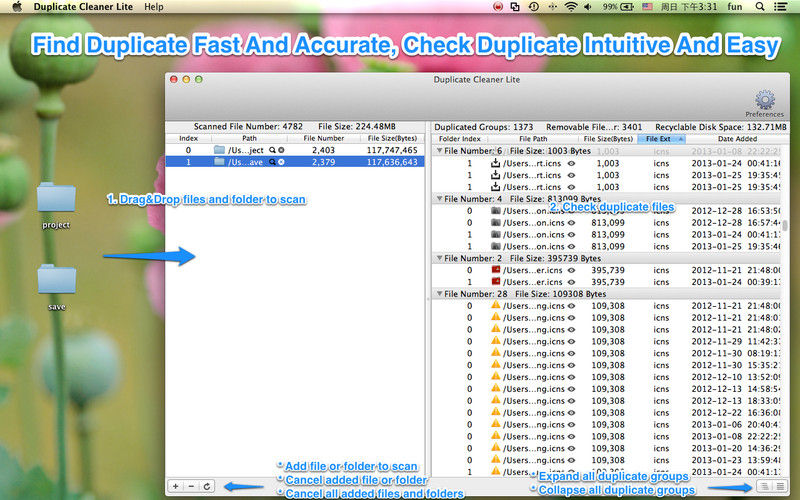800x500 pixels.
Task: Click the magnifier icon in the selected /Us…ave row
Action: [x=272, y=162]
